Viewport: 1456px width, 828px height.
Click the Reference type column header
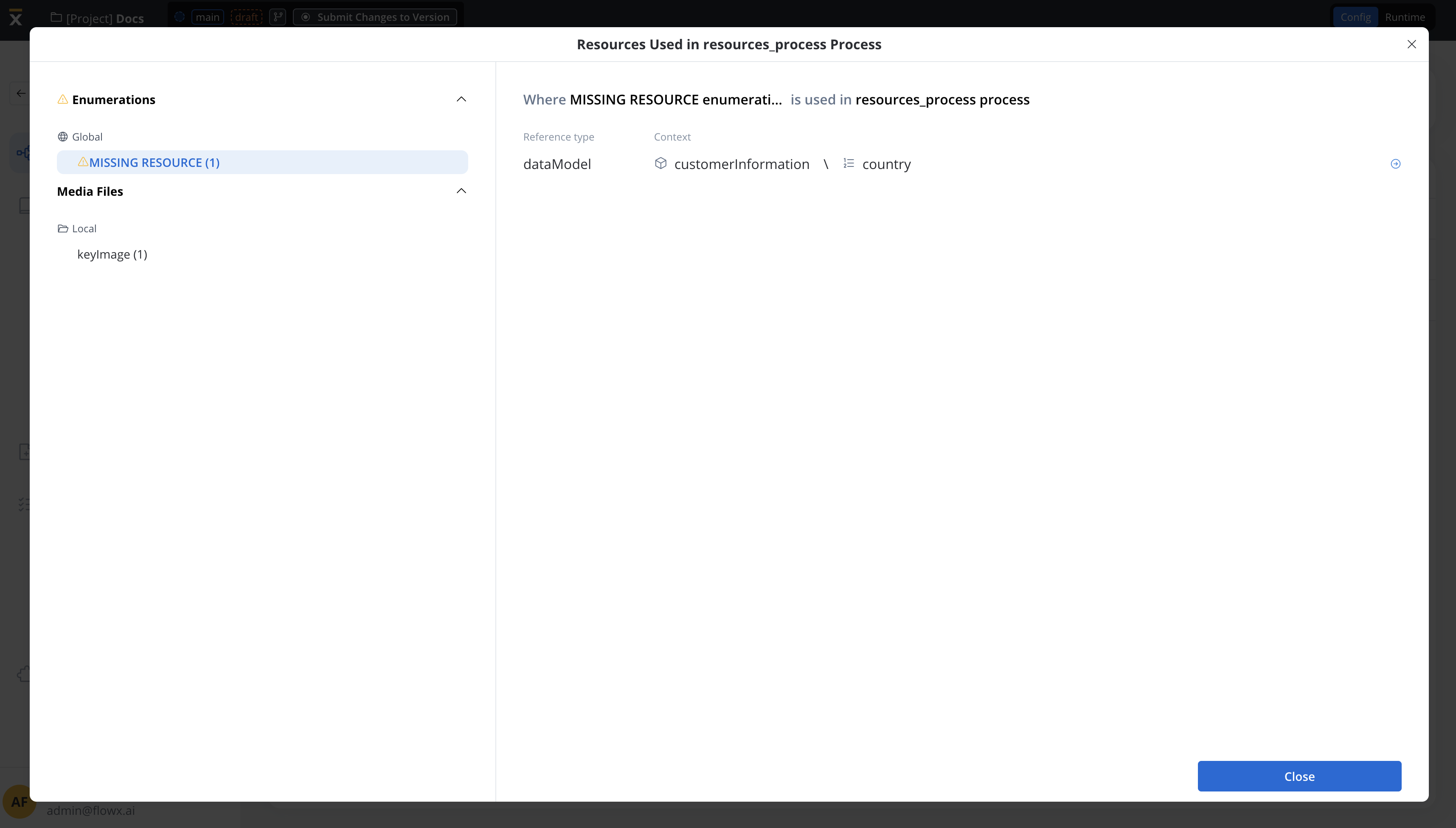[x=558, y=137]
